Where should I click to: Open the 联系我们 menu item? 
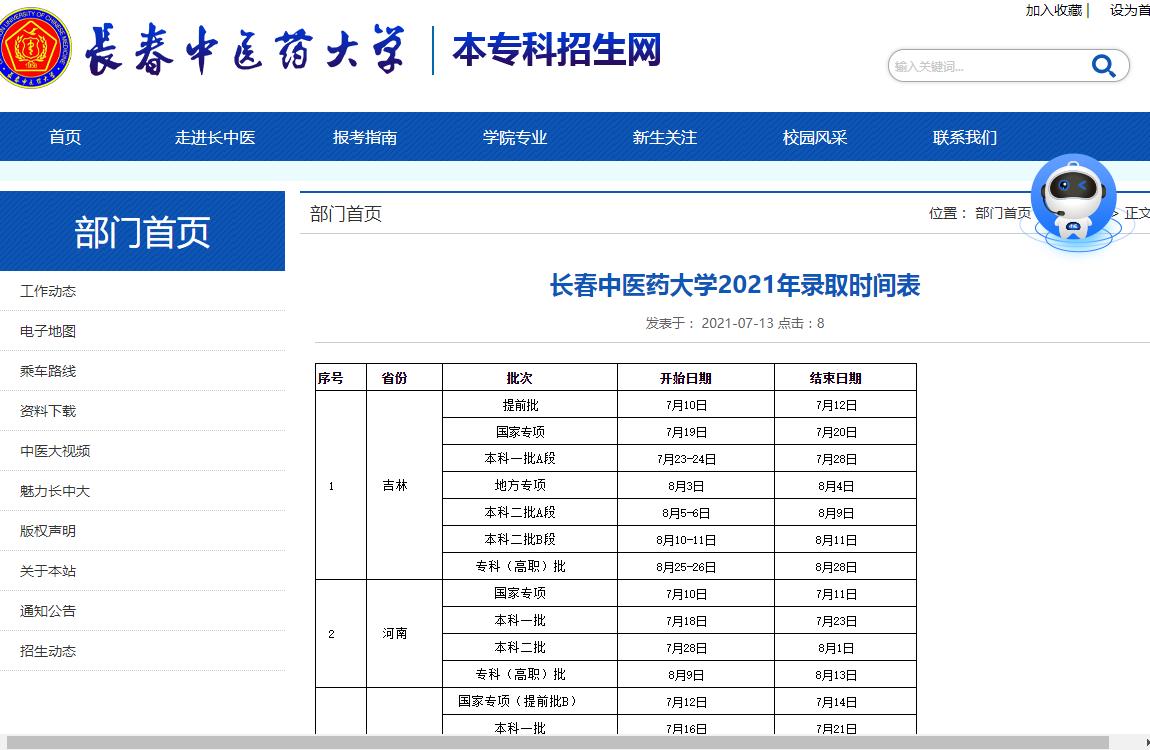[x=964, y=137]
